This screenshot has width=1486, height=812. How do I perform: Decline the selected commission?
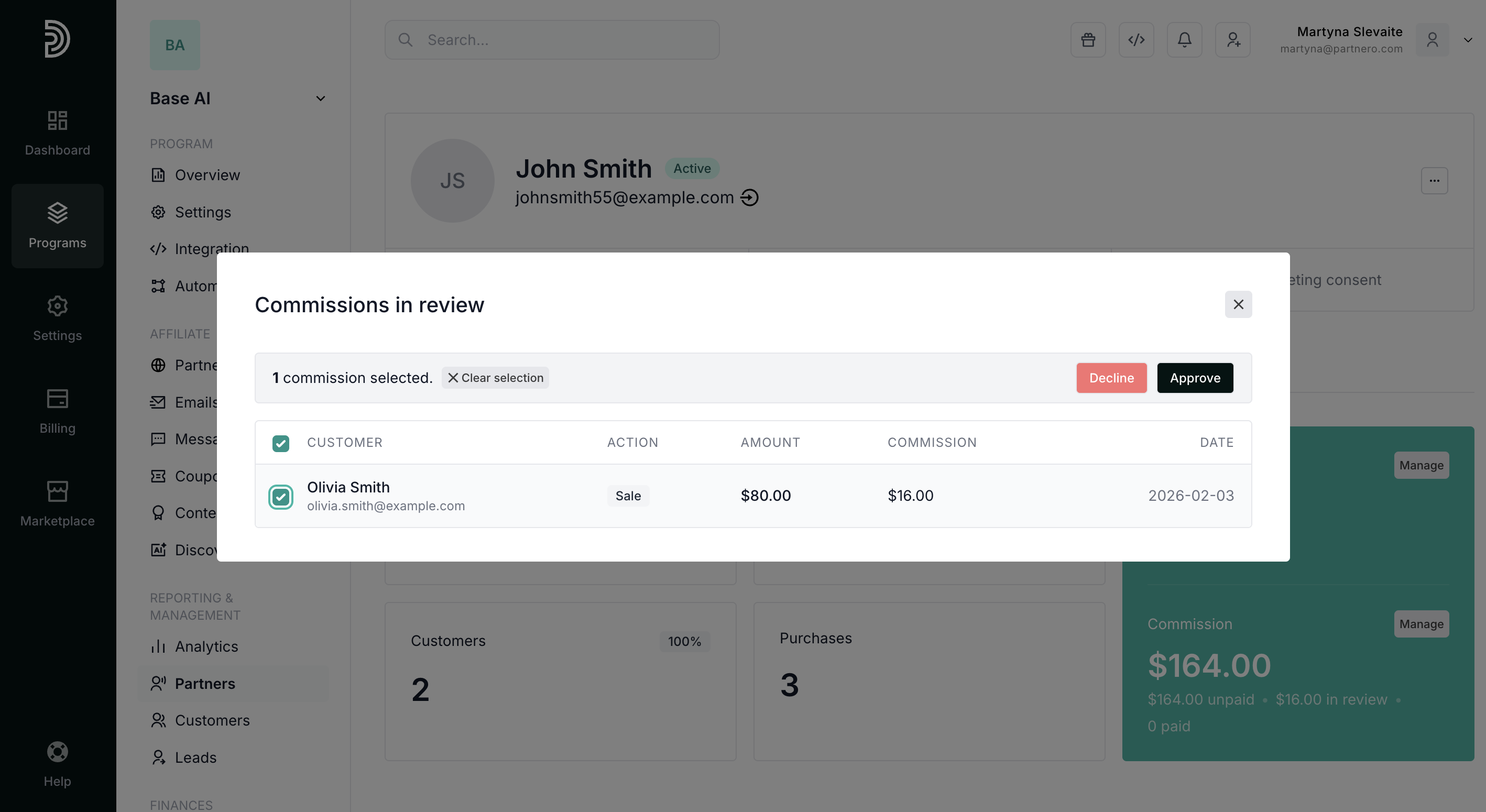[x=1111, y=378]
